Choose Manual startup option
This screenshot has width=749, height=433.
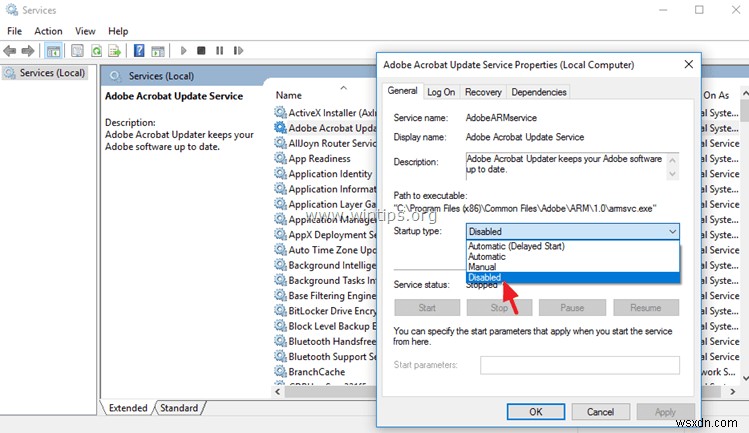(572, 267)
